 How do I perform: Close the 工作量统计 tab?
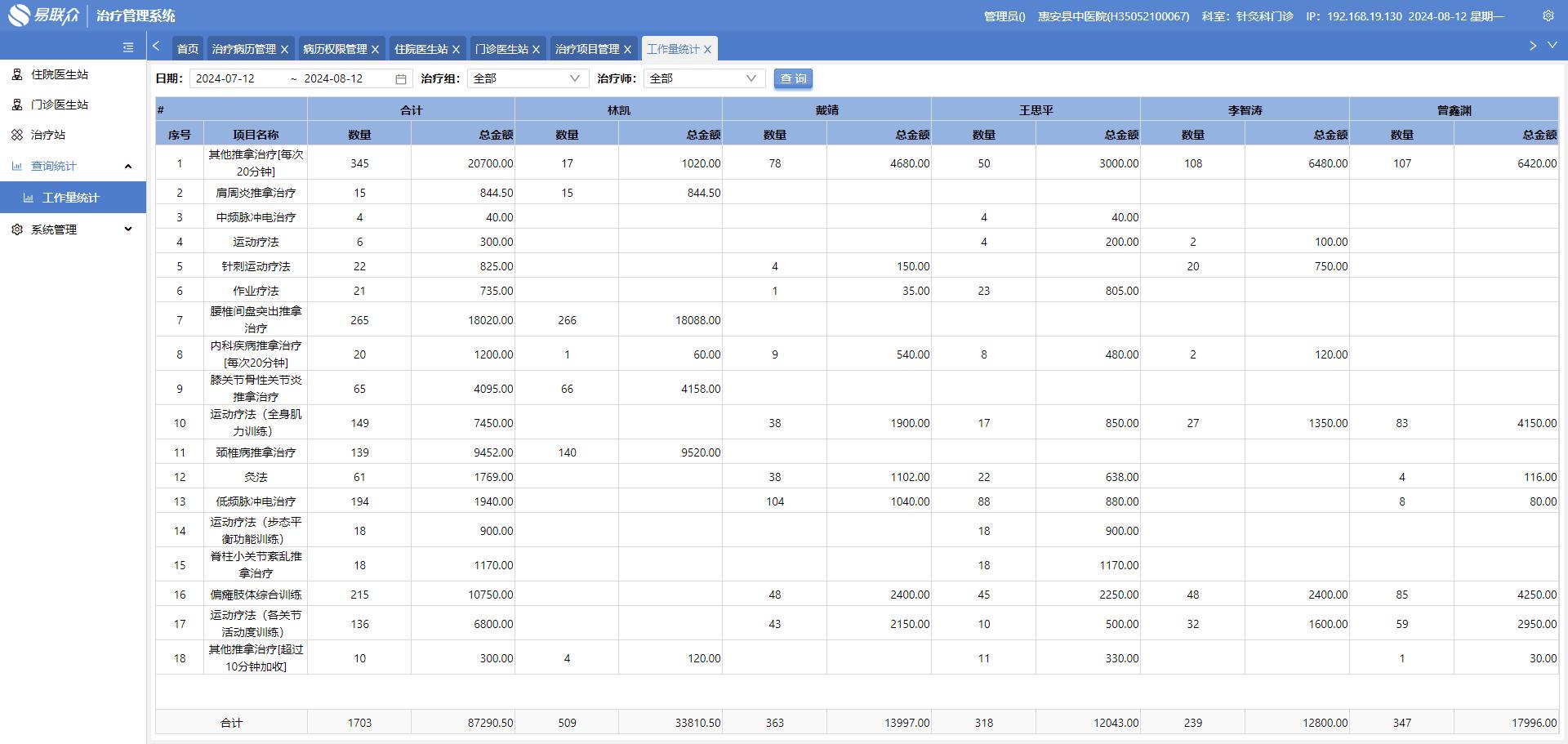tap(707, 50)
